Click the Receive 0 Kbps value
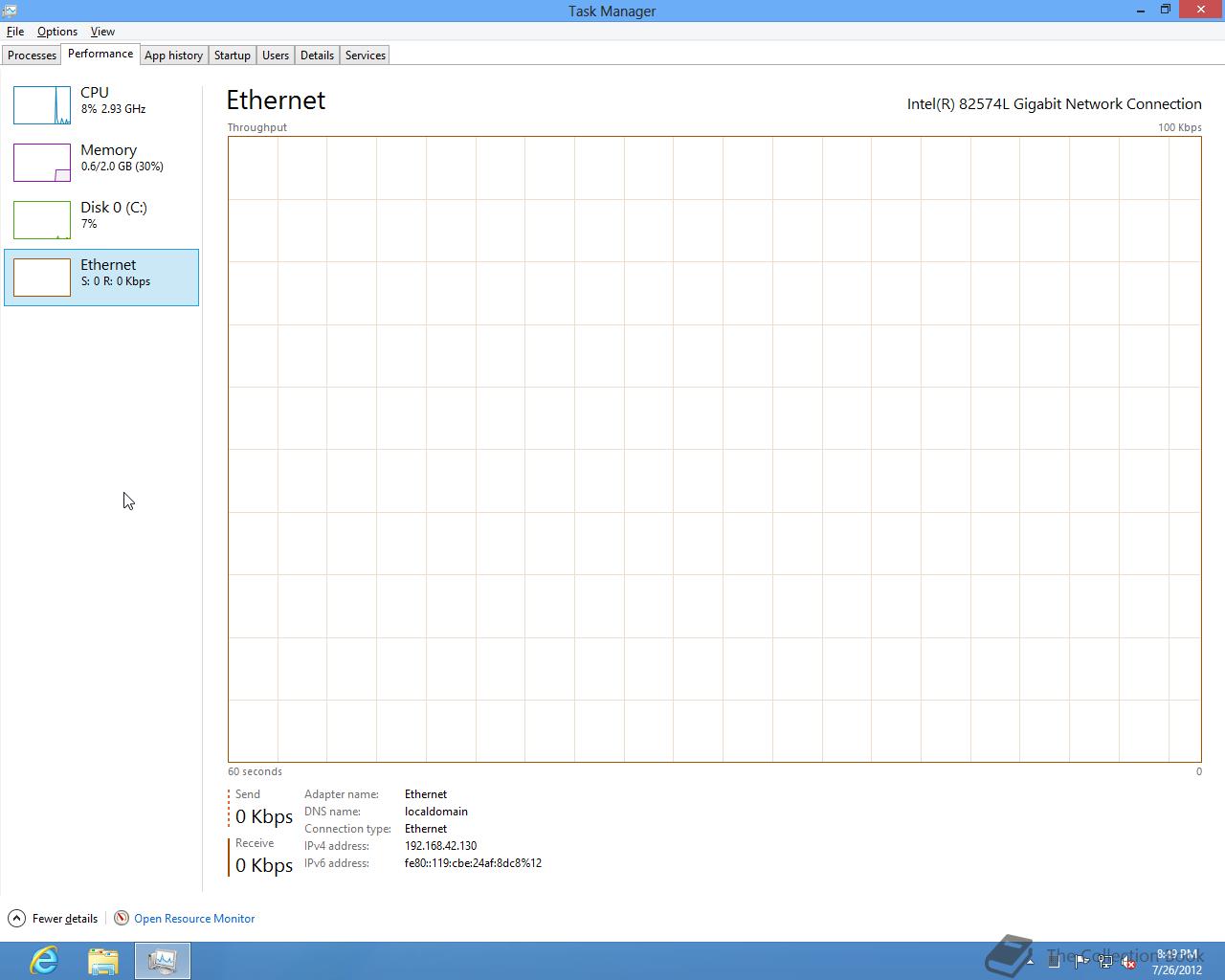 264,865
